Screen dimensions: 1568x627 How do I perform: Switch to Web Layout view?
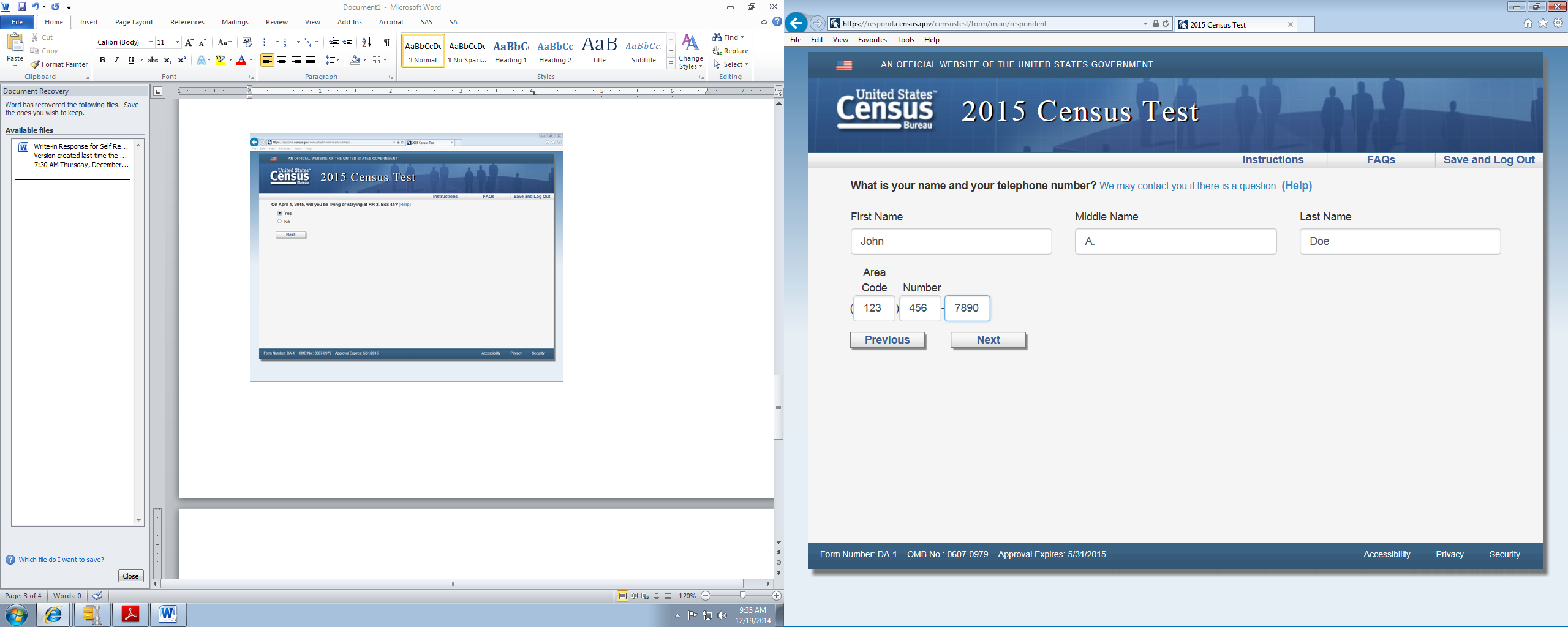[645, 596]
